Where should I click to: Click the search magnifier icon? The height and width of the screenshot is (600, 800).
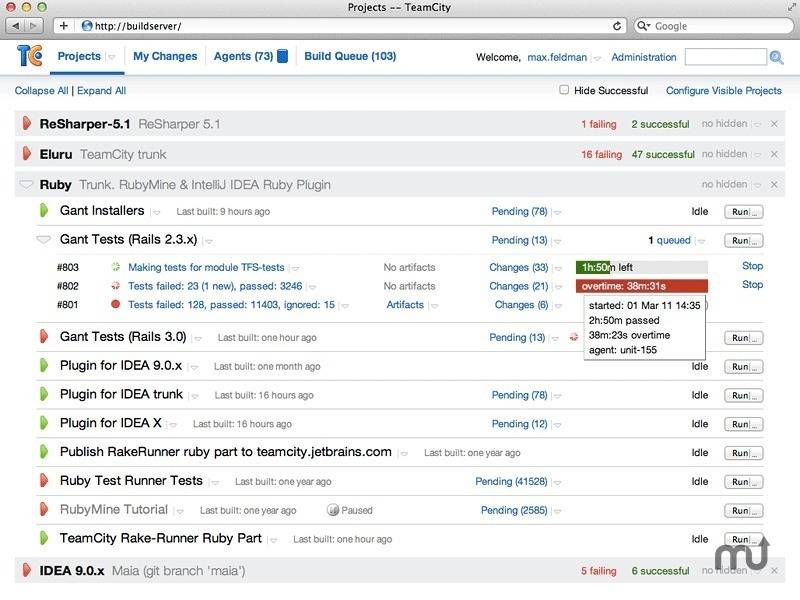[x=776, y=57]
